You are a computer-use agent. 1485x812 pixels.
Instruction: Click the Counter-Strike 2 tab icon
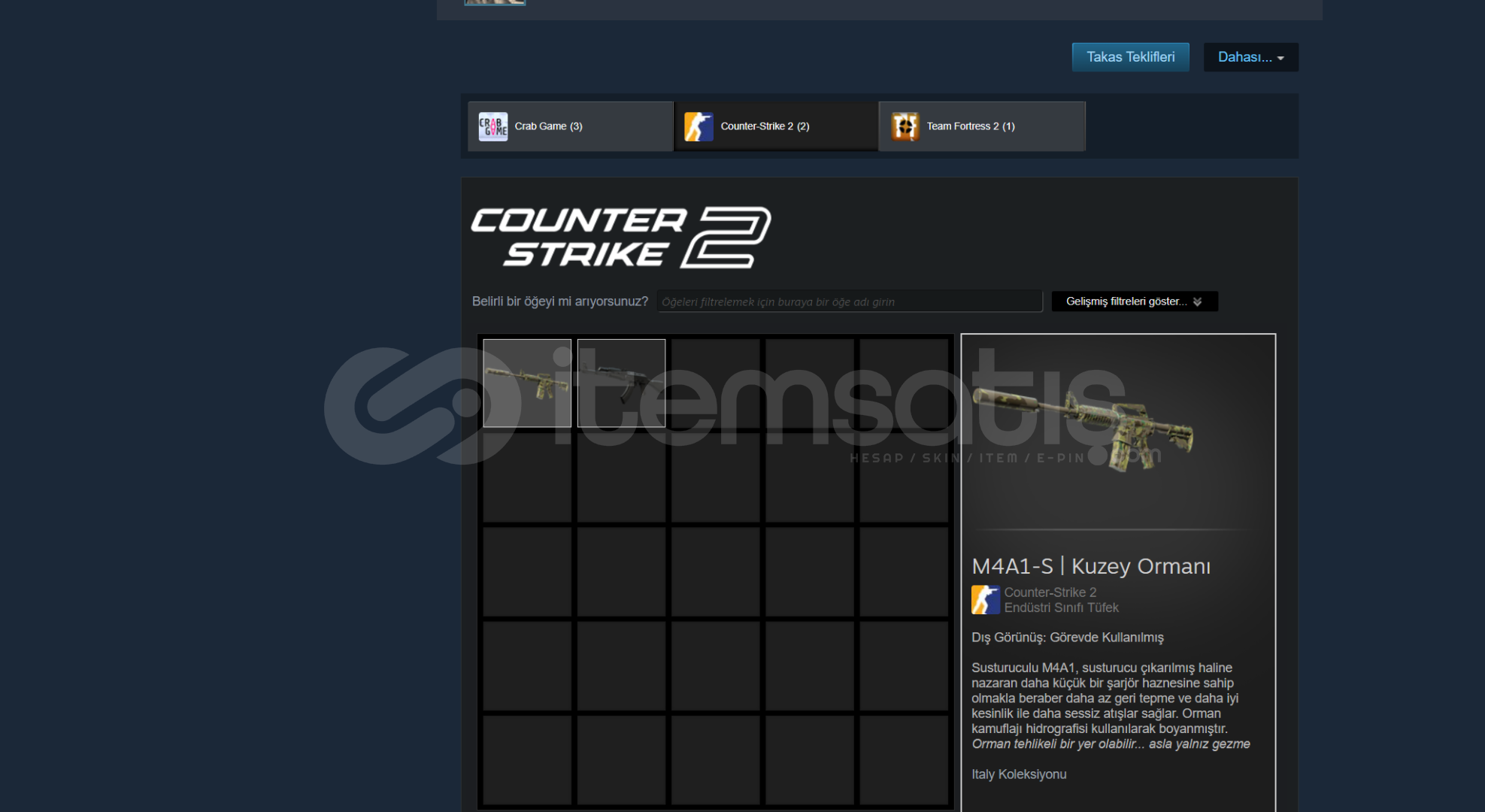[x=699, y=126]
